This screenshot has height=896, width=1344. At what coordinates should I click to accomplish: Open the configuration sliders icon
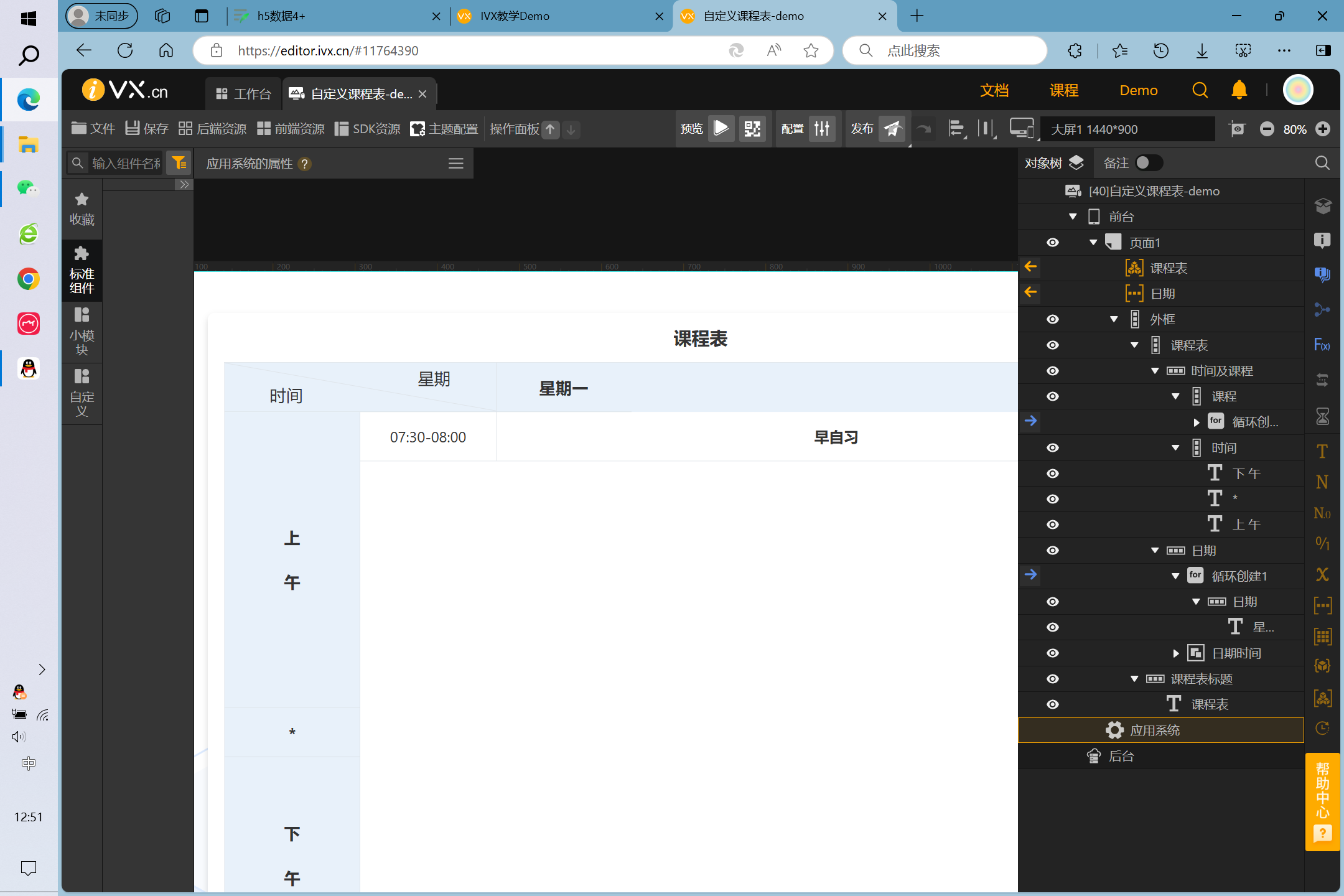click(822, 129)
